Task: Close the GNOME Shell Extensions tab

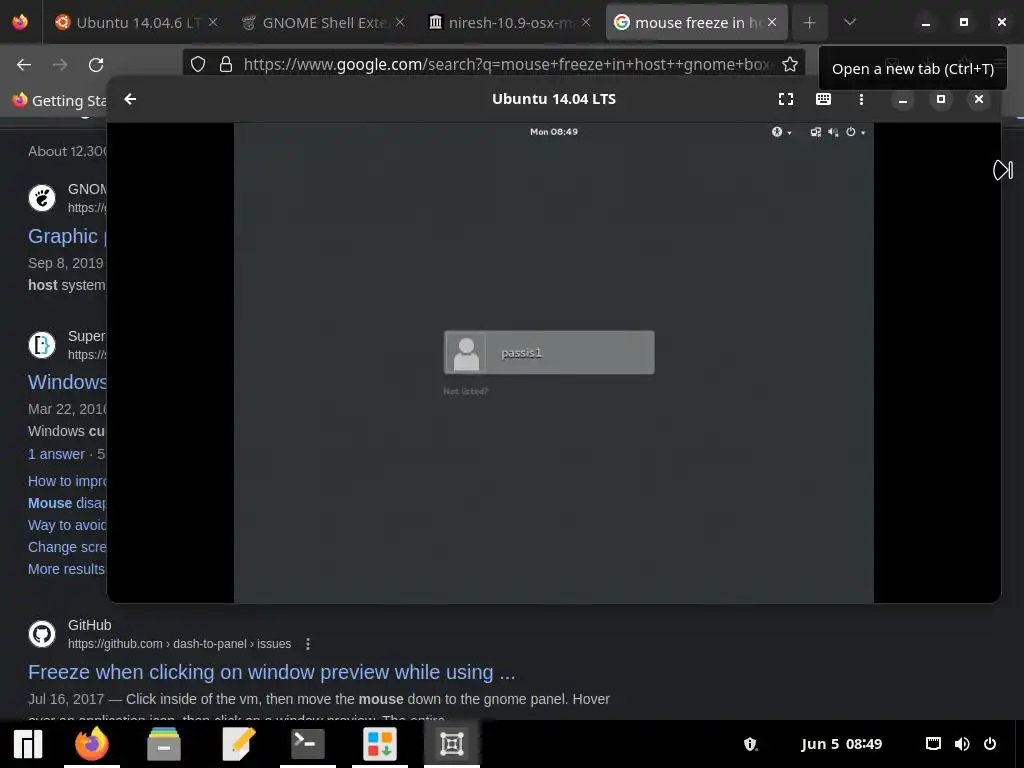Action: (x=400, y=22)
